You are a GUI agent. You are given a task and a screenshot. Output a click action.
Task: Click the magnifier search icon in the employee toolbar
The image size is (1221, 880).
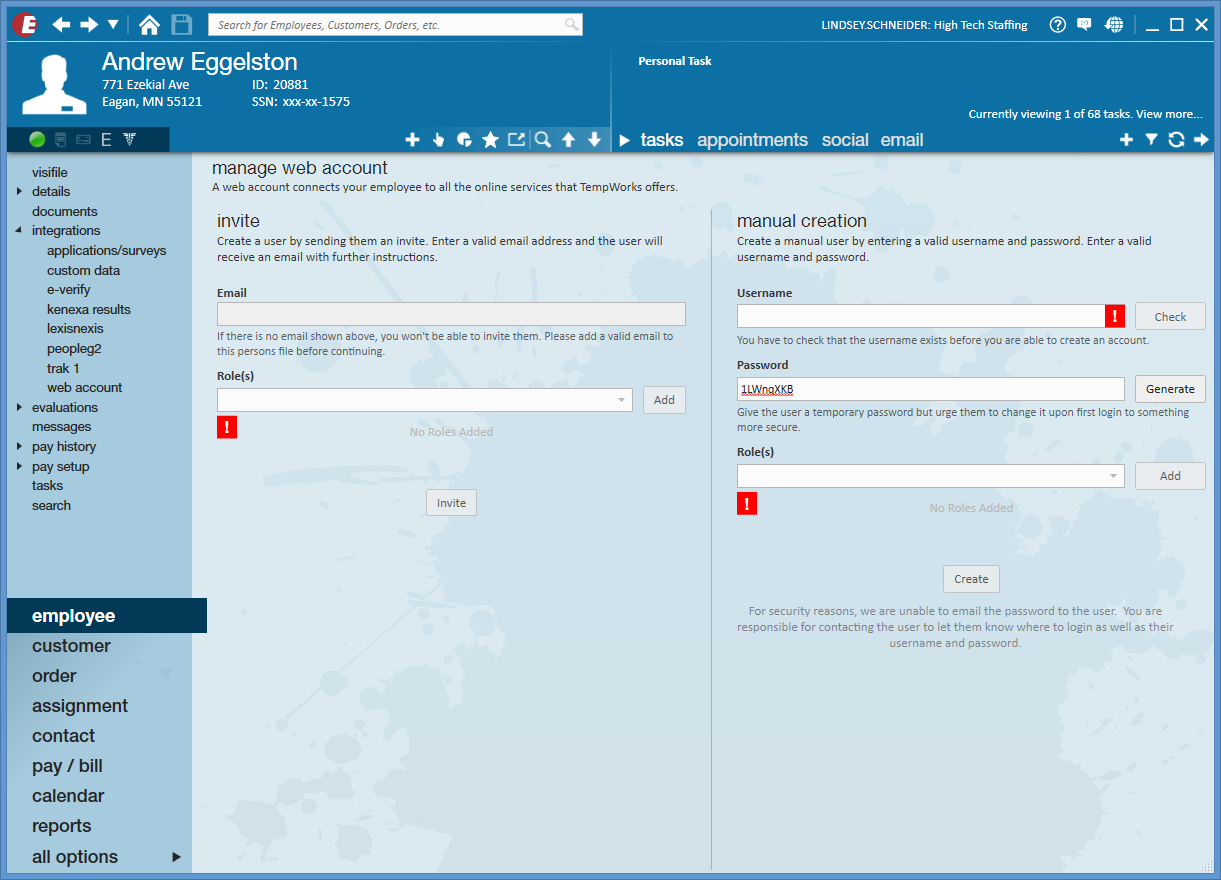(x=542, y=140)
